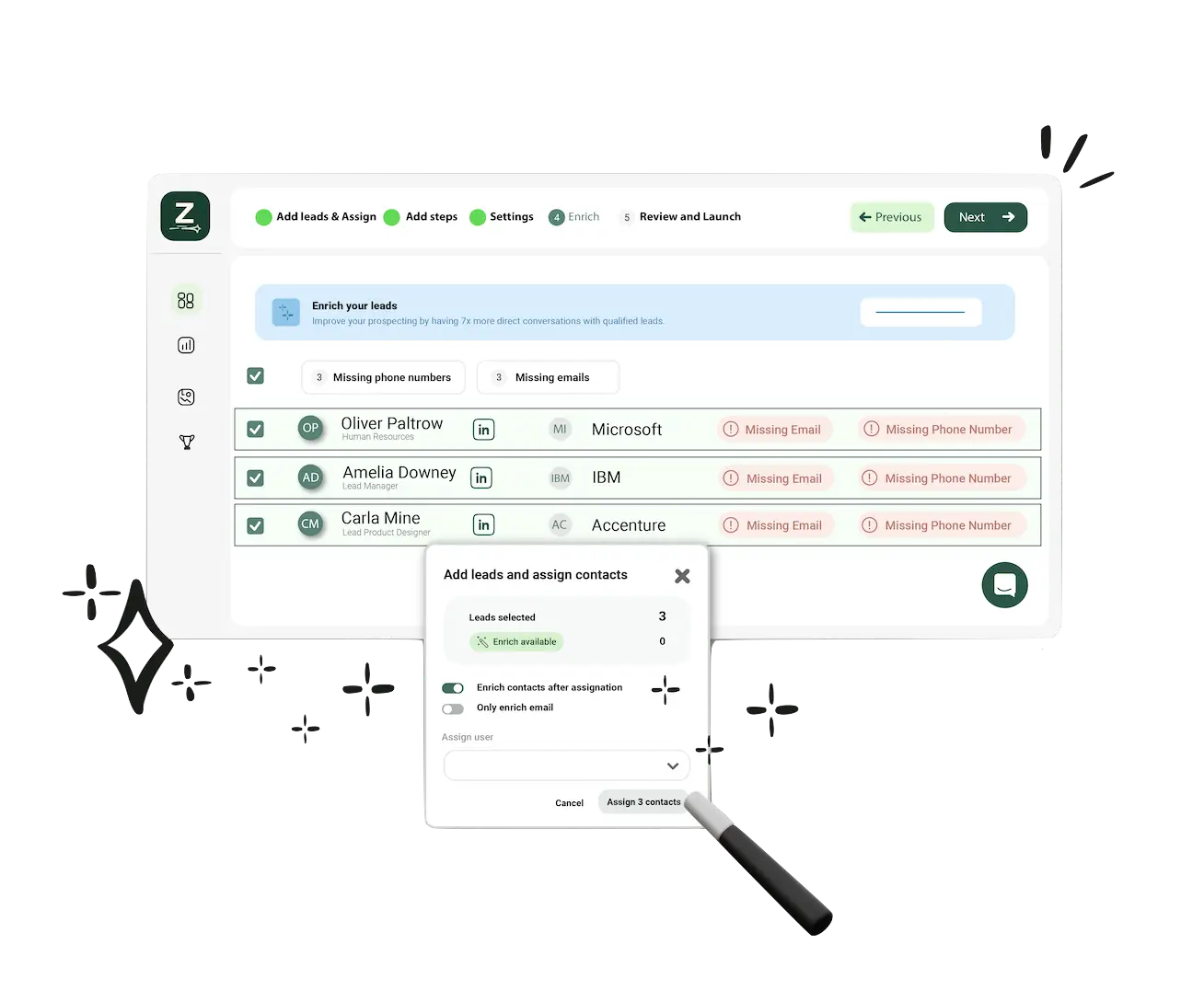Image resolution: width=1204 pixels, height=1001 pixels.
Task: Open the analytics bar chart sidebar icon
Action: tap(186, 345)
